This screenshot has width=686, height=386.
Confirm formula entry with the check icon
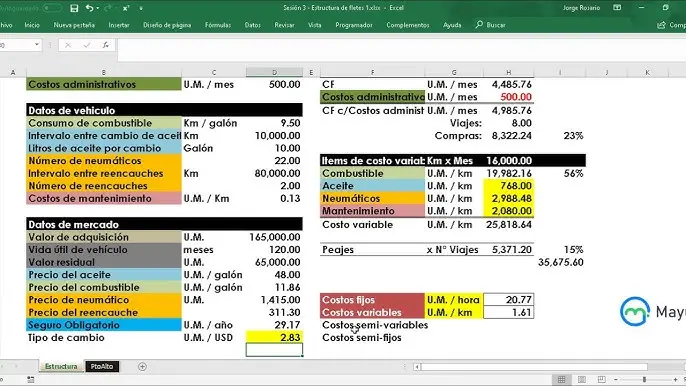(87, 45)
